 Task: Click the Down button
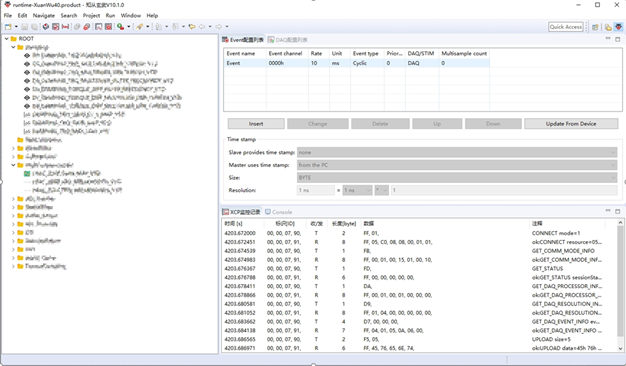(x=493, y=124)
